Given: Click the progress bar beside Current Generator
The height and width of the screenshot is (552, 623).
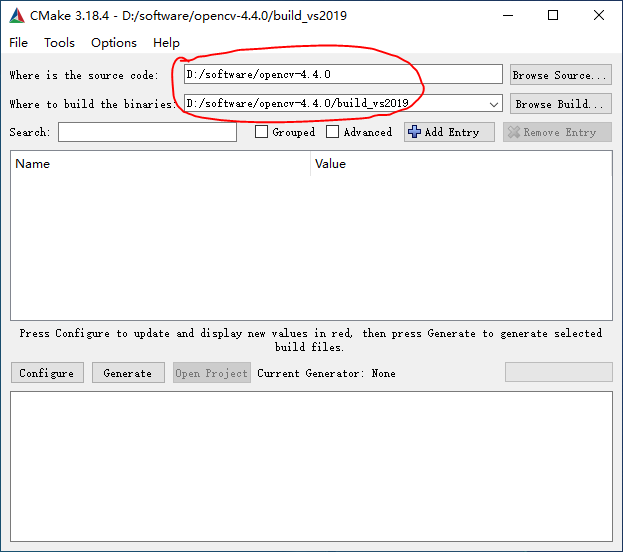Looking at the screenshot, I should (x=559, y=372).
